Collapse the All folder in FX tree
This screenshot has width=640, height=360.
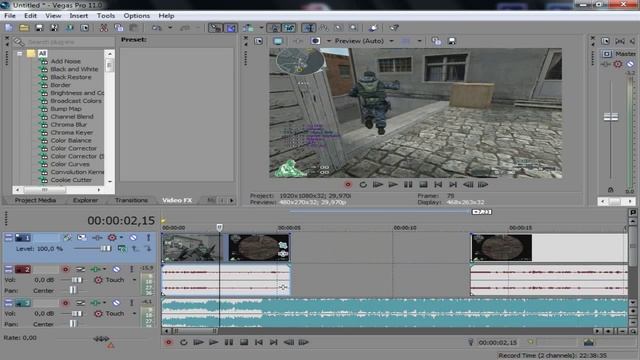pyautogui.click(x=20, y=53)
